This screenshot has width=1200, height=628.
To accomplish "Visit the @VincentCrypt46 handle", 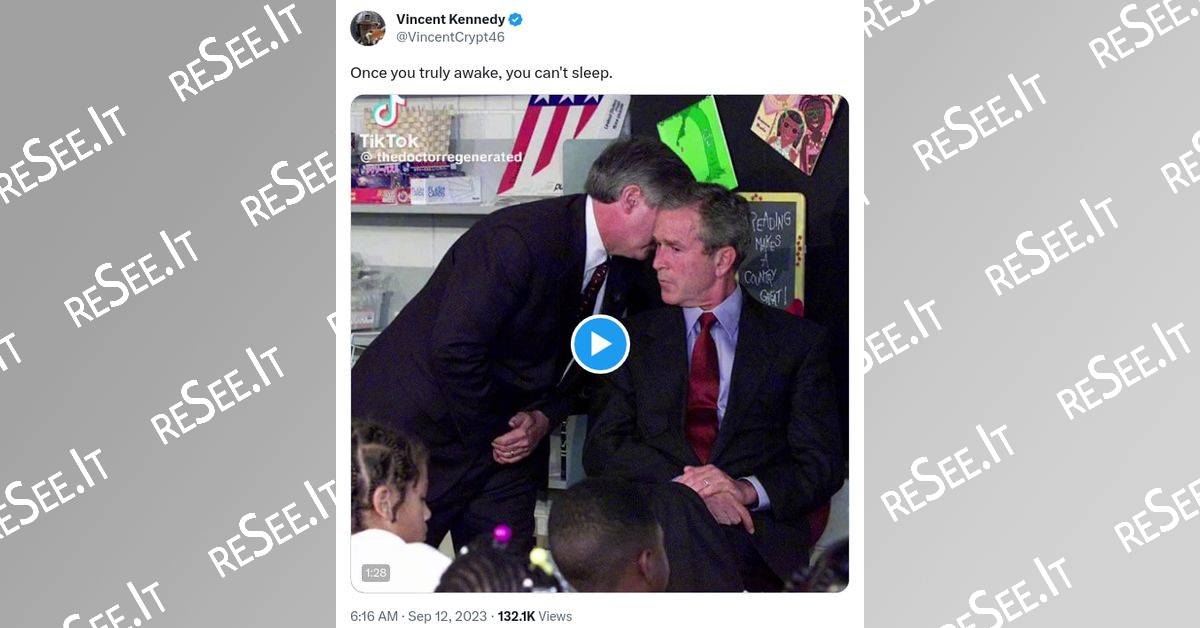I will click(x=450, y=37).
